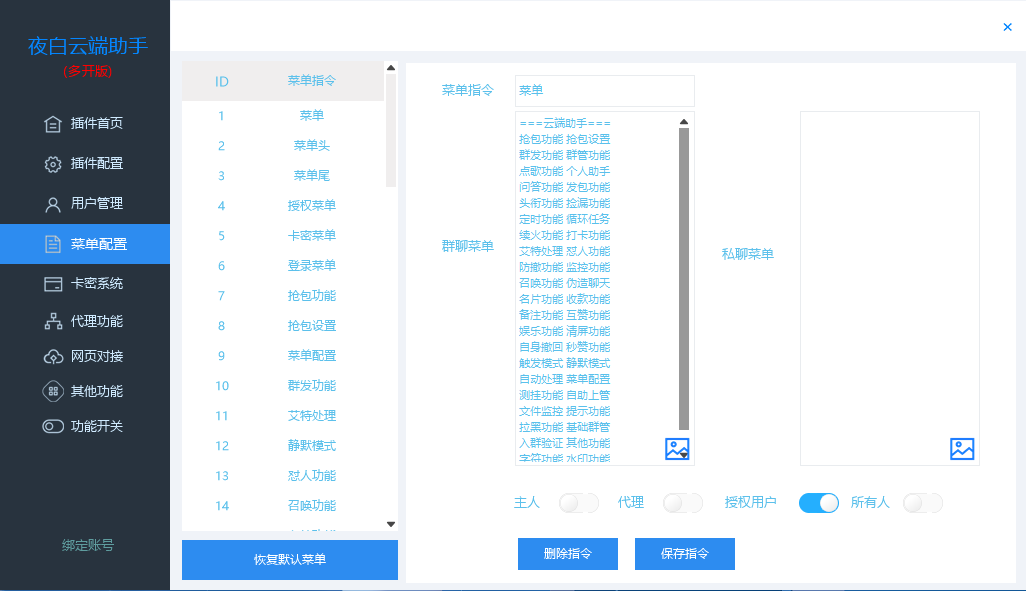Click the image icon under 私聊菜单 box
Viewport: 1026px width, 591px height.
[x=961, y=450]
